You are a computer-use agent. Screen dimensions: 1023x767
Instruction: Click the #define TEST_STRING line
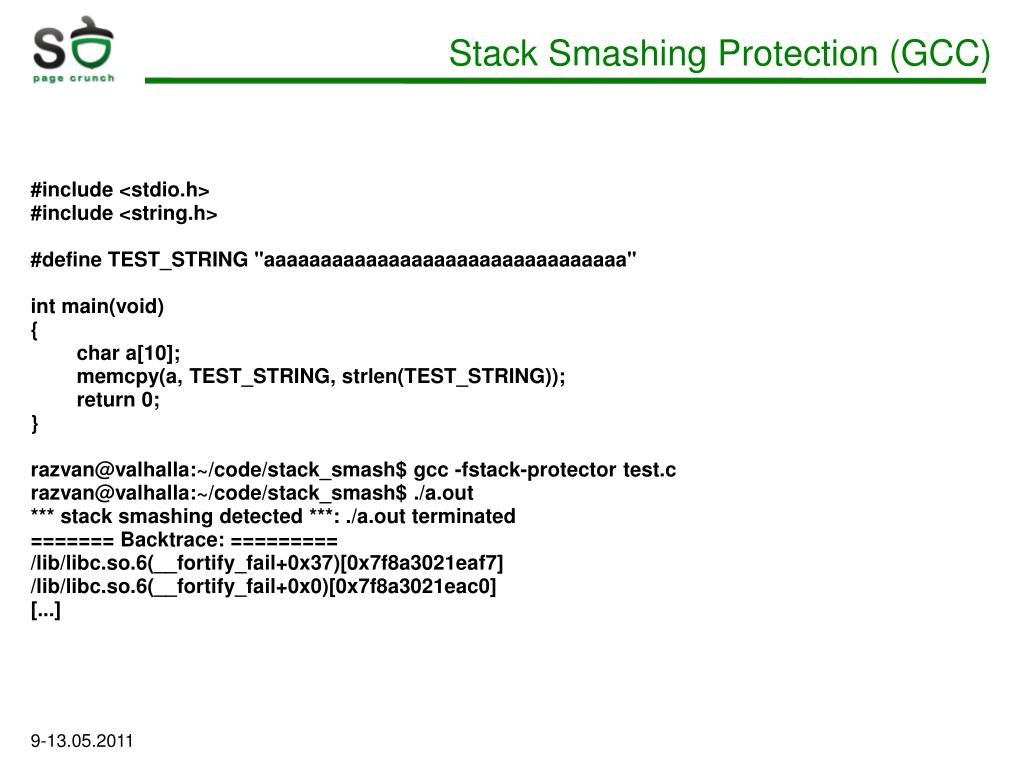click(333, 260)
